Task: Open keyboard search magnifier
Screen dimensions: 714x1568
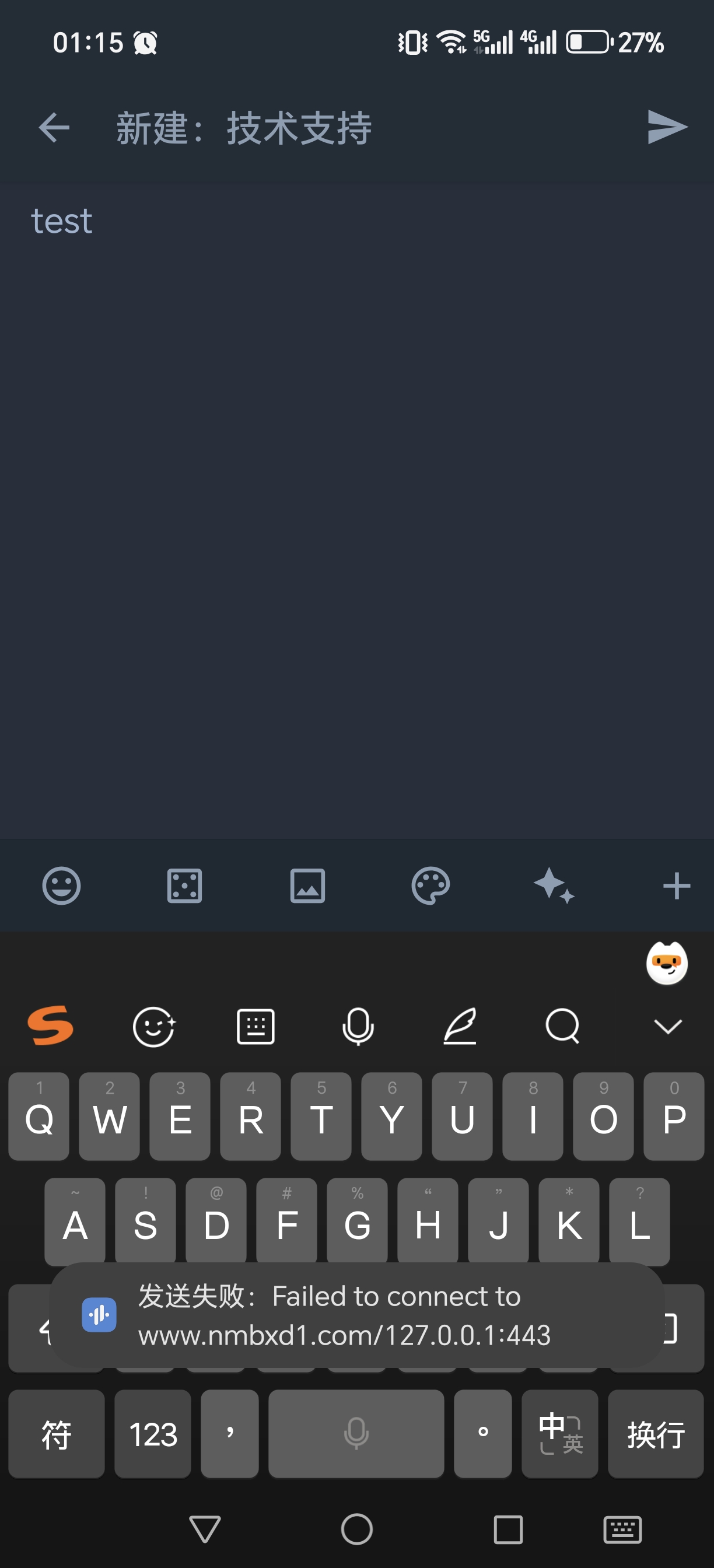Action: [562, 1026]
